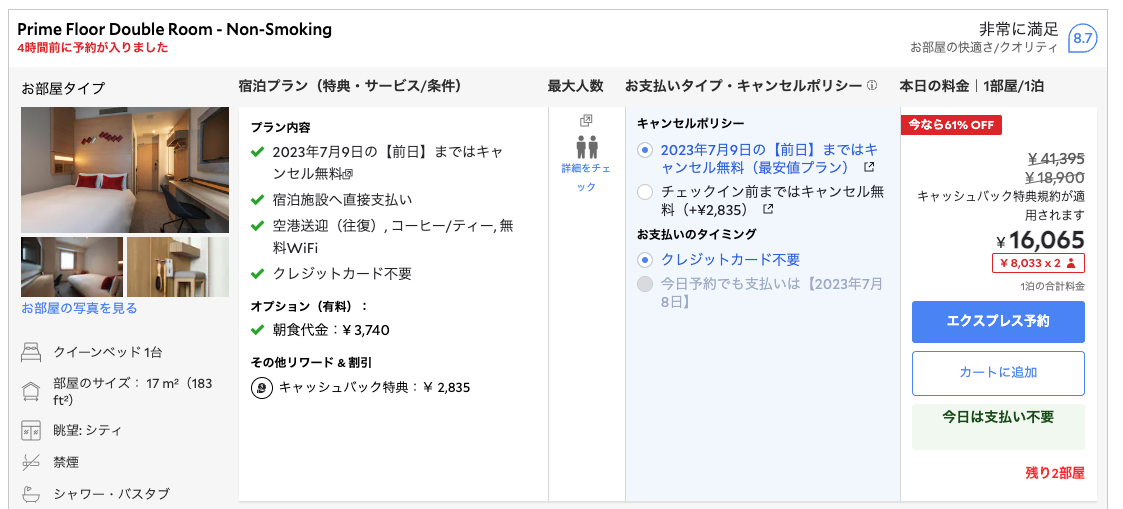The height and width of the screenshot is (509, 1123).
Task: Click the queen bed icon
Action: [x=31, y=351]
